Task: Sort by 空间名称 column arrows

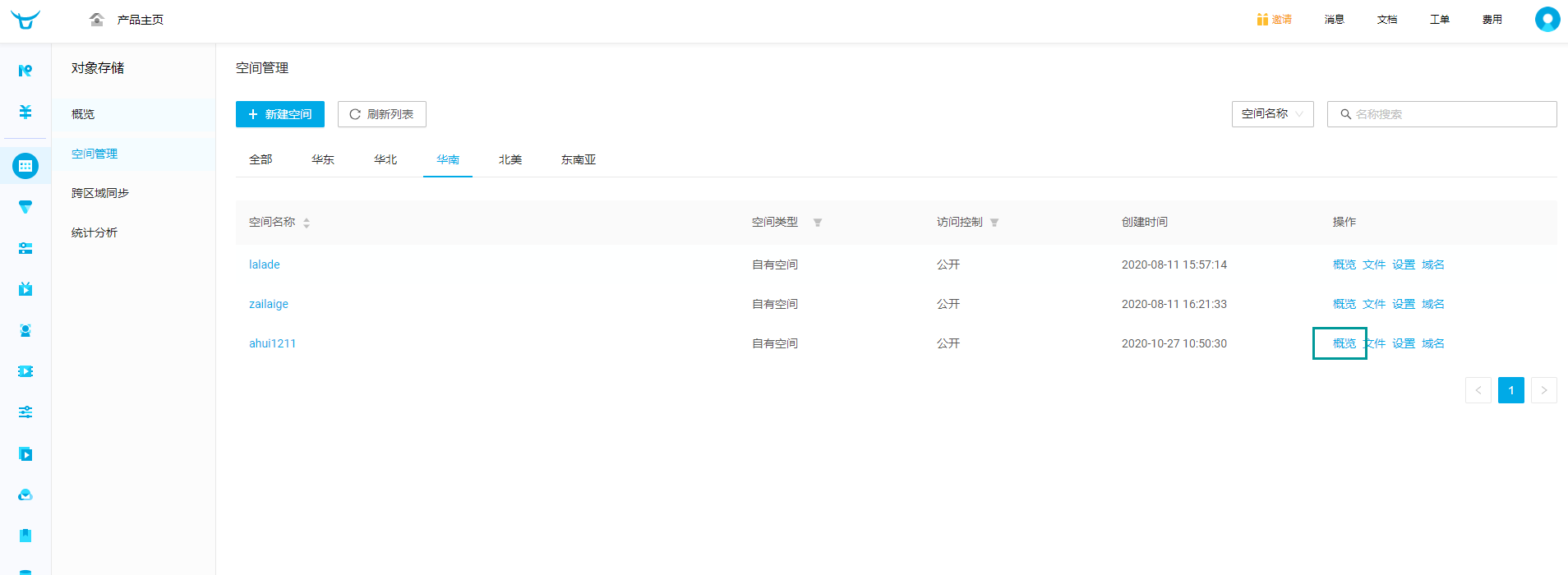Action: pos(307,223)
